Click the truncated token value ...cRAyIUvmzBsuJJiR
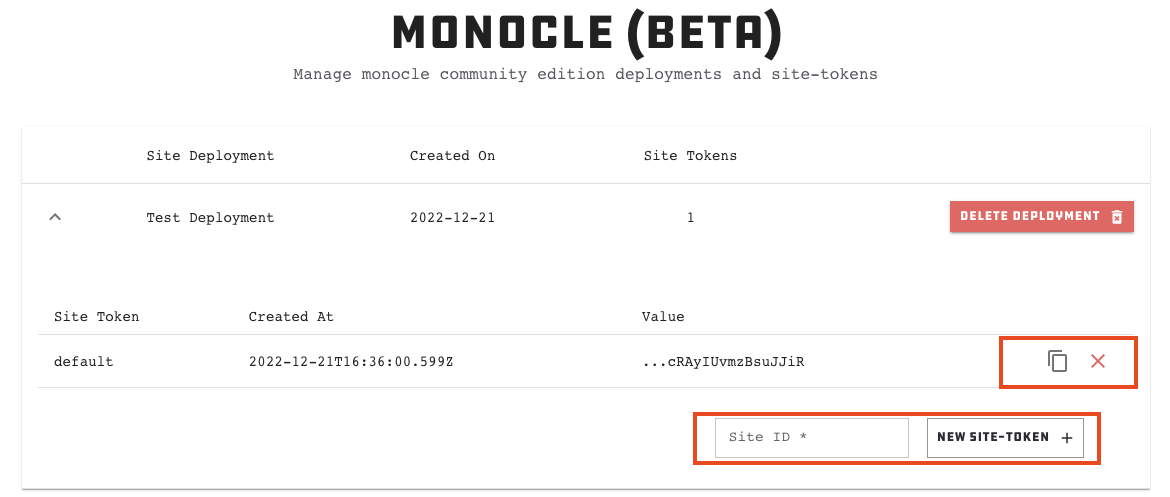Viewport: 1170px width, 497px height. click(x=723, y=362)
